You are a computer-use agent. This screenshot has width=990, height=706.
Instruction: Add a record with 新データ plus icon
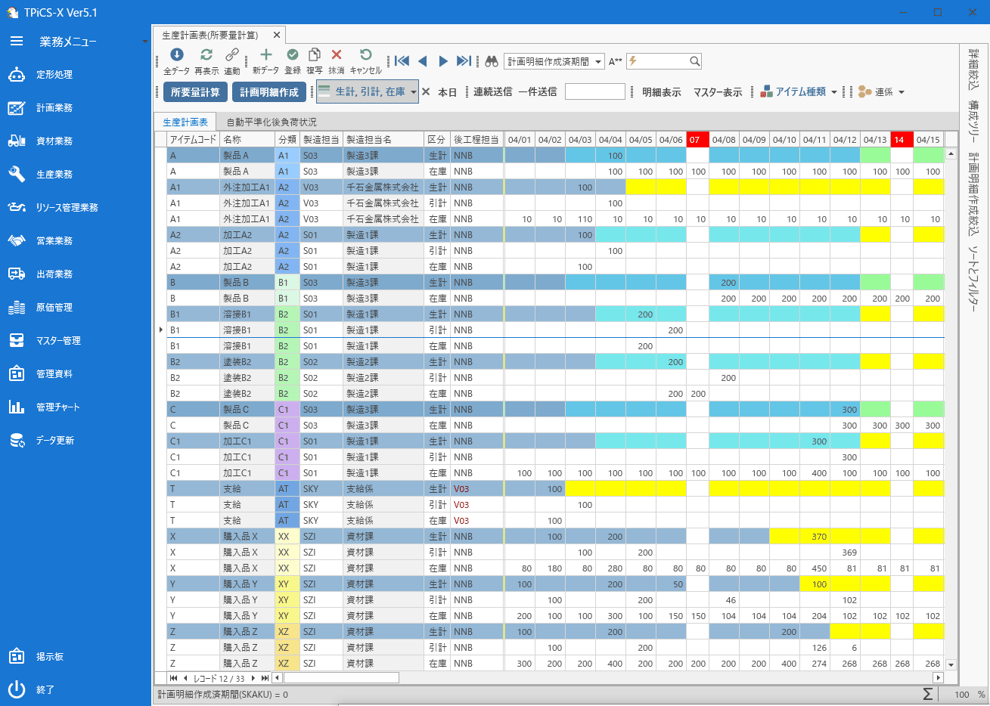click(x=265, y=56)
